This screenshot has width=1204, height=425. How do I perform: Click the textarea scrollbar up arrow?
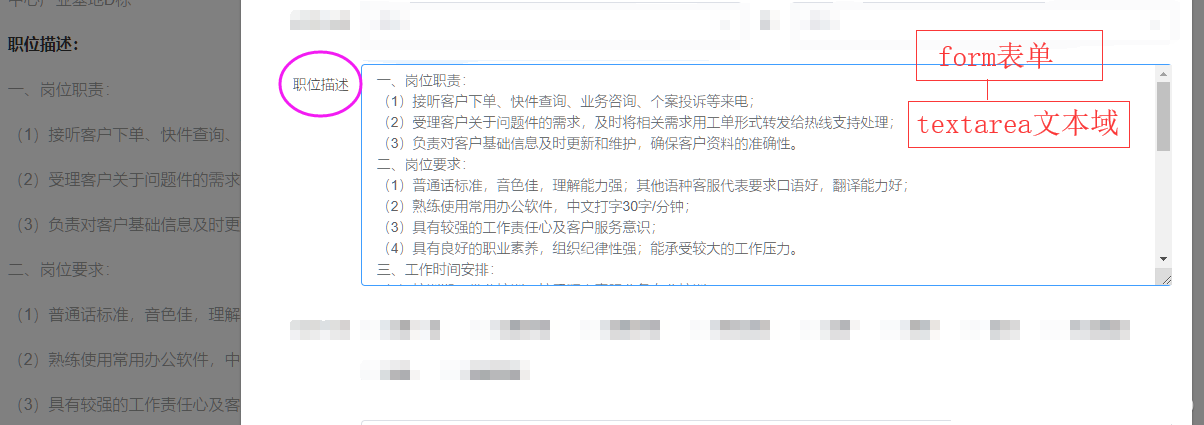[1163, 73]
